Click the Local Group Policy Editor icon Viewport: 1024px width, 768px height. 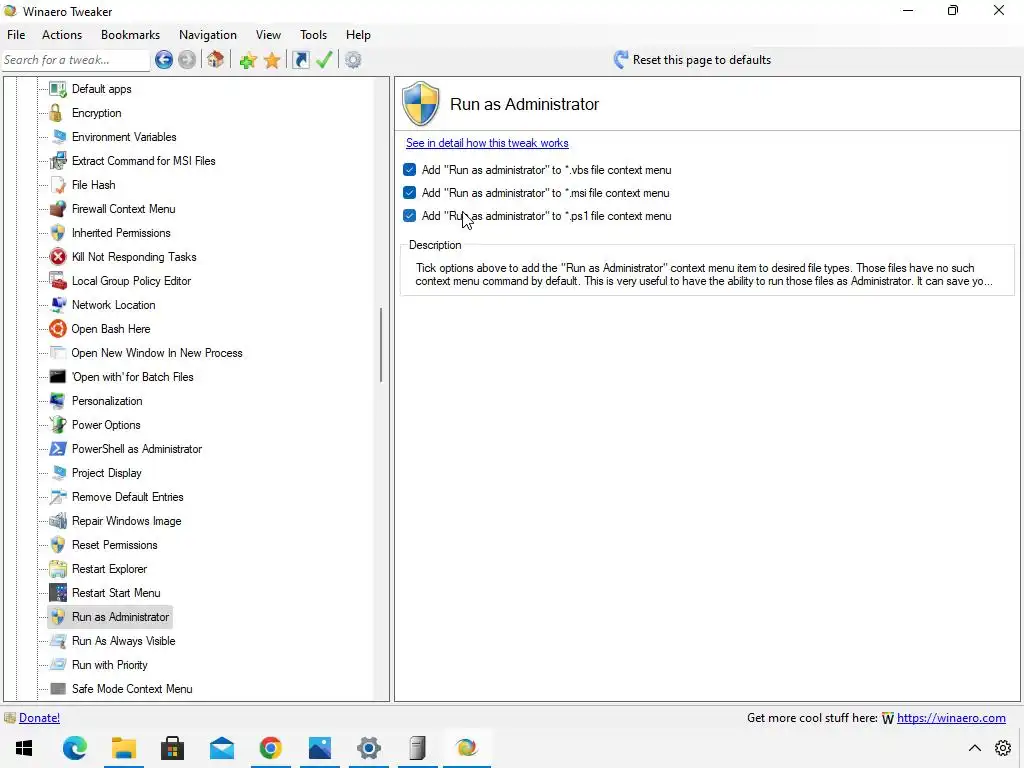[x=58, y=281]
